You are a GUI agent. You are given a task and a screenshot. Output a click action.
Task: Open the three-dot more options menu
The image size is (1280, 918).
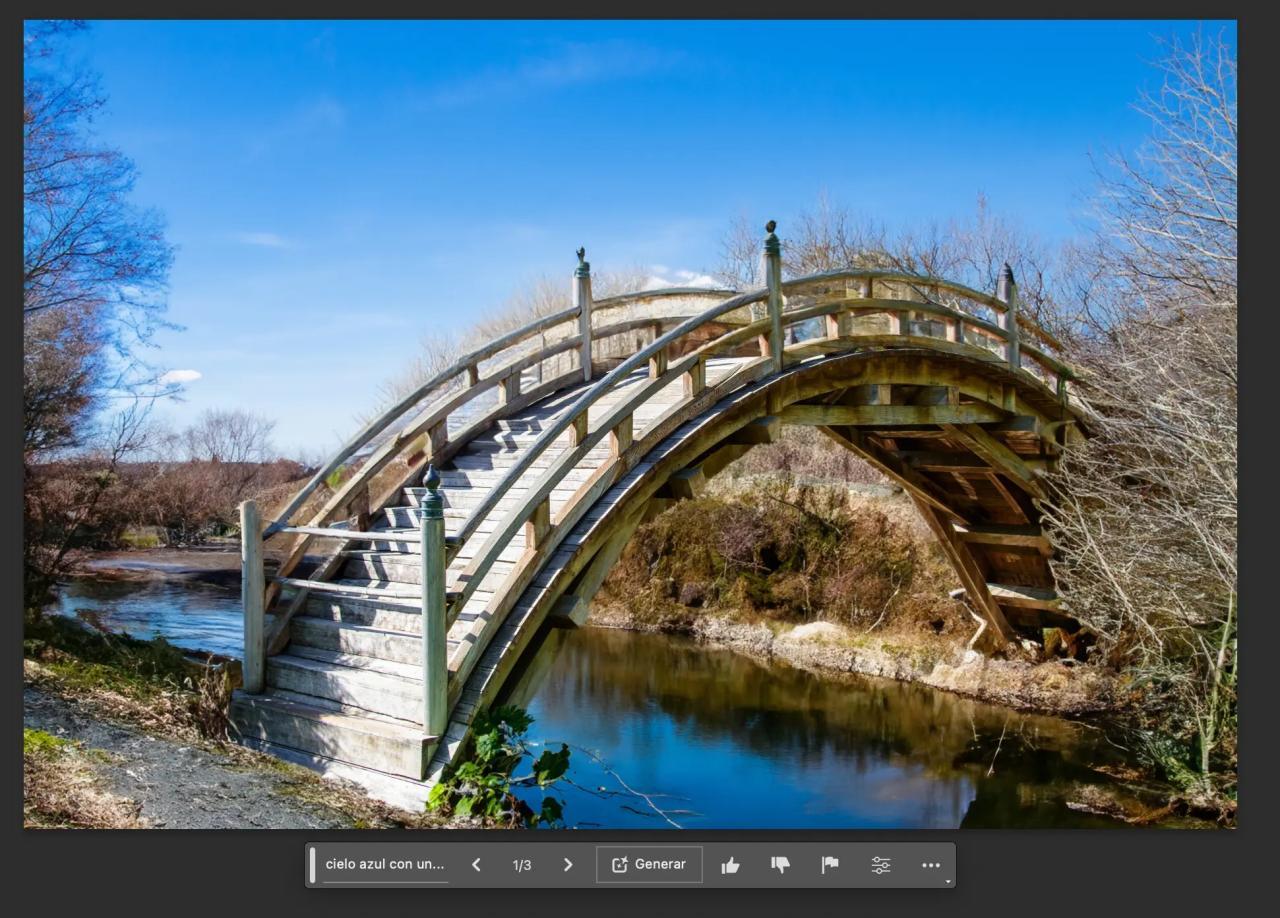tap(931, 865)
